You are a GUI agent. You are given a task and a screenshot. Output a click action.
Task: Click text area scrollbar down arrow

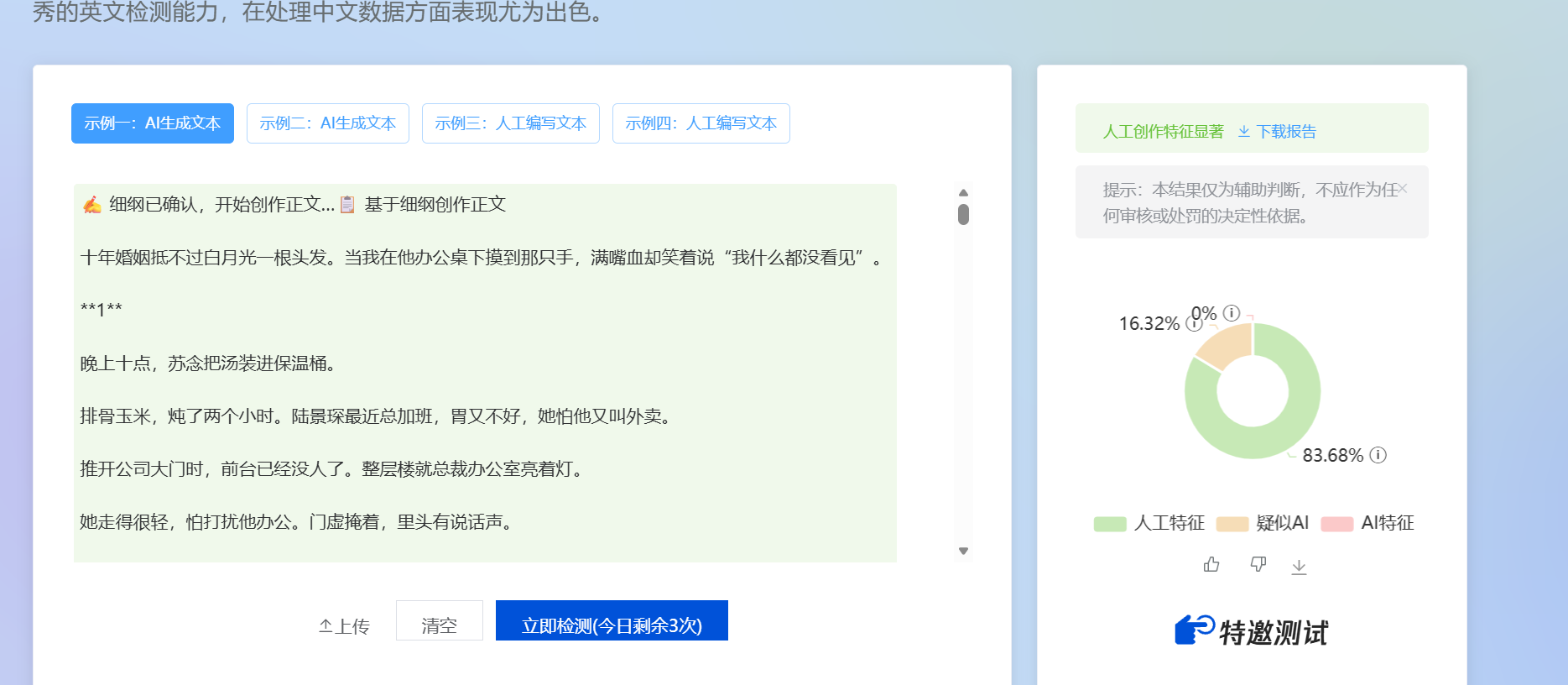(x=963, y=551)
